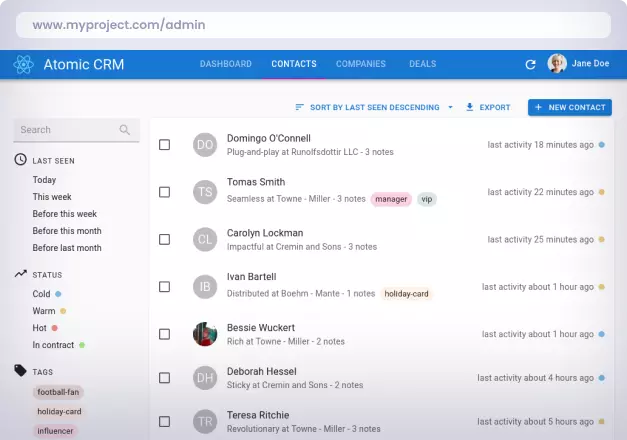Screen dimensions: 627x440
Task: Filter contacts by Hot status
Action: pyautogui.click(x=40, y=327)
